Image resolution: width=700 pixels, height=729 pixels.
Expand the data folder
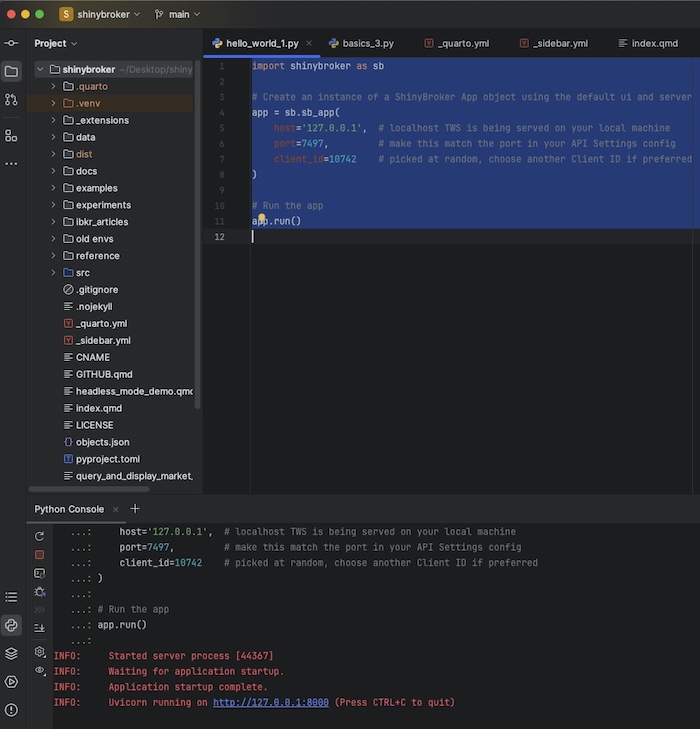pos(53,137)
